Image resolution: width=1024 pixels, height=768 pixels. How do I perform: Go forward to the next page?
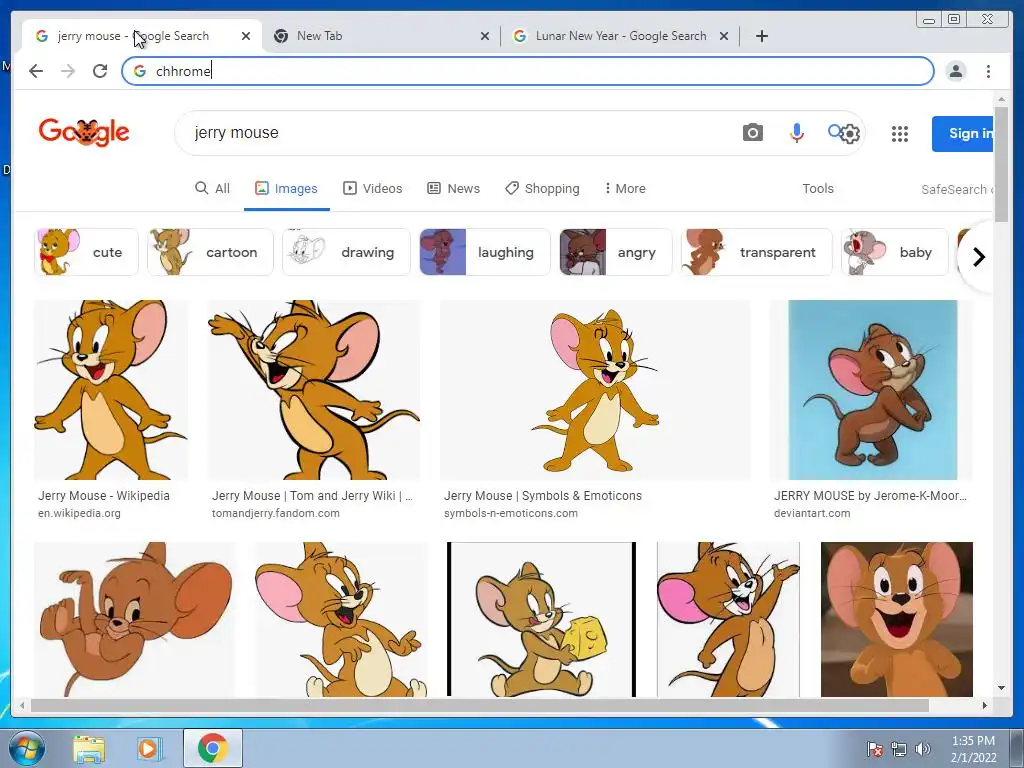pyautogui.click(x=68, y=71)
